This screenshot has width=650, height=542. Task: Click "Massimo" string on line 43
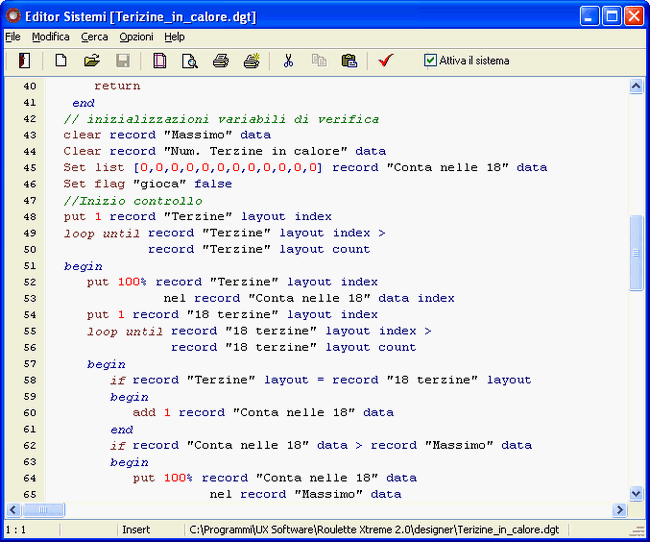pyautogui.click(x=198, y=135)
